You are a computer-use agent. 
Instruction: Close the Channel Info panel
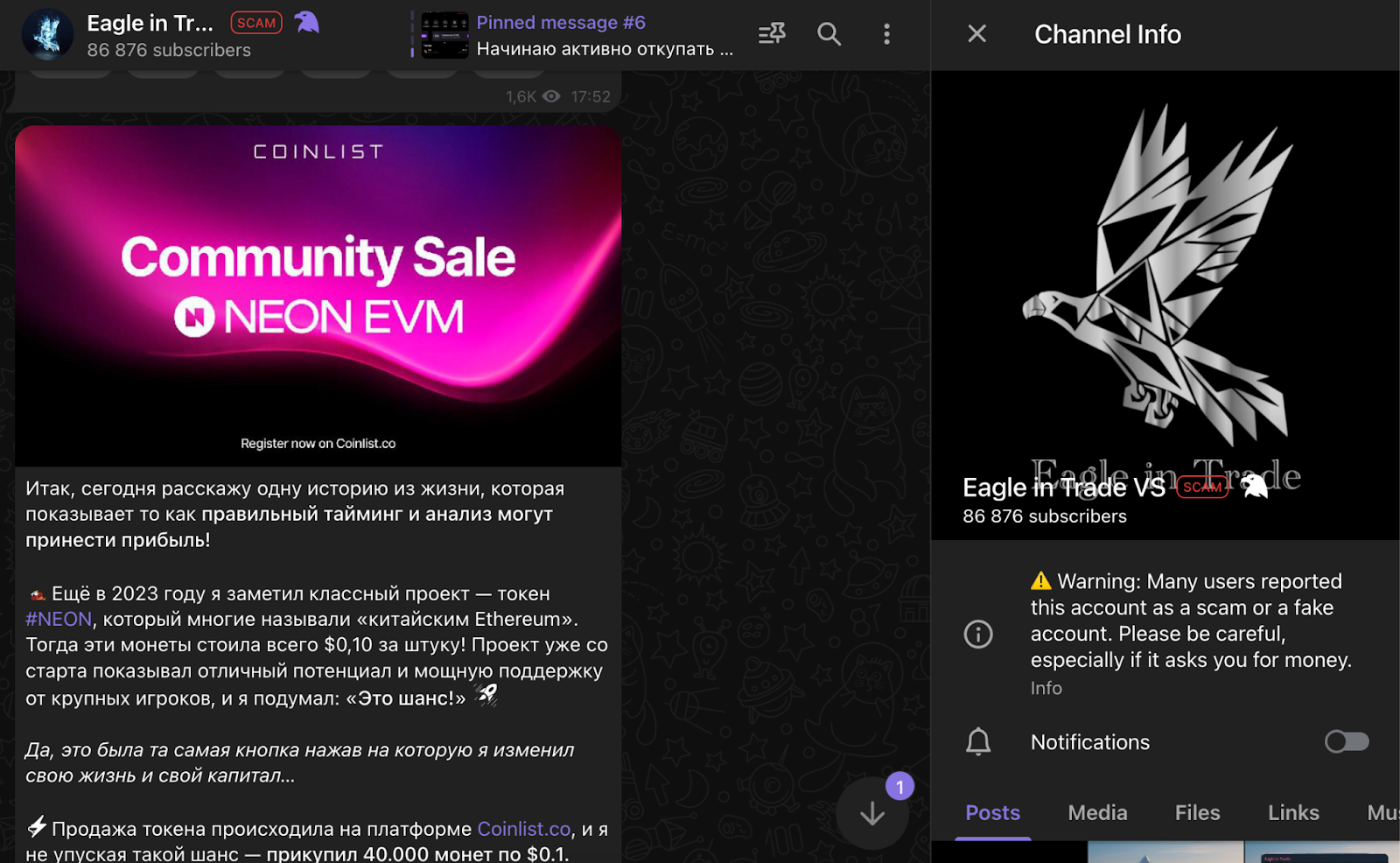pos(976,34)
